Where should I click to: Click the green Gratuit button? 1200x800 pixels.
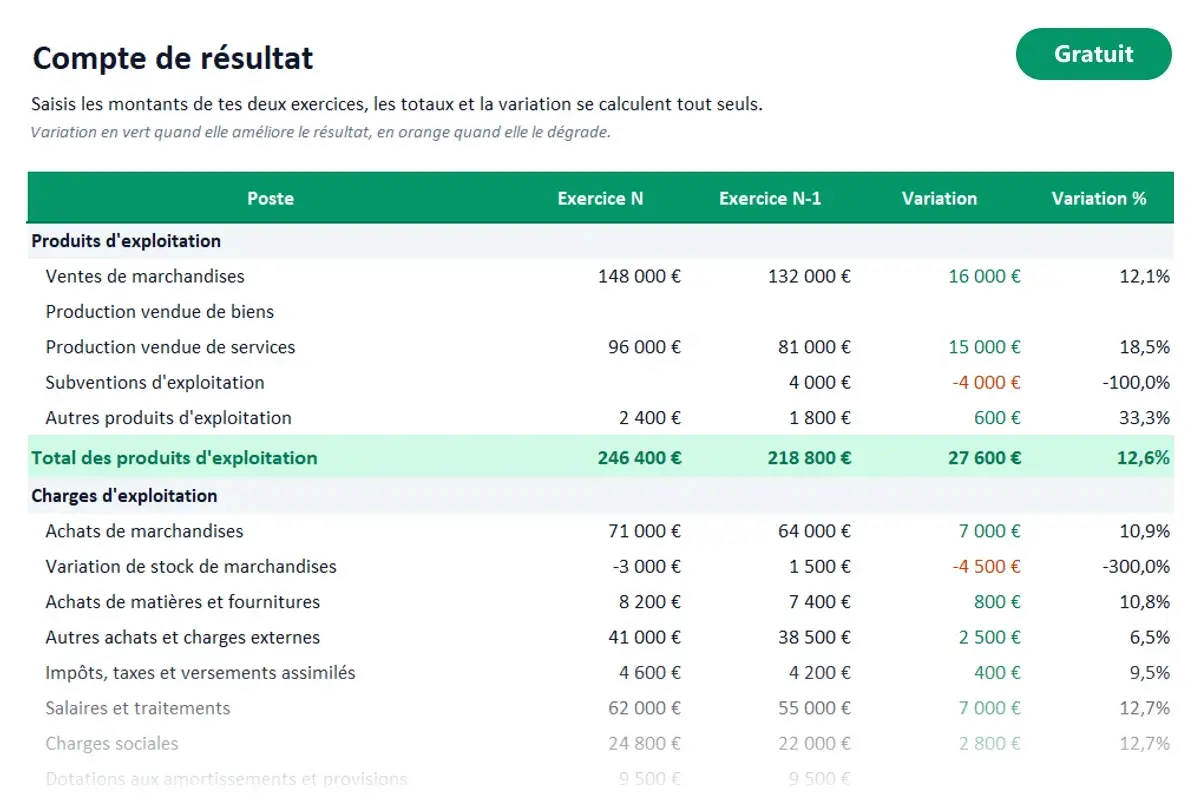[1093, 54]
